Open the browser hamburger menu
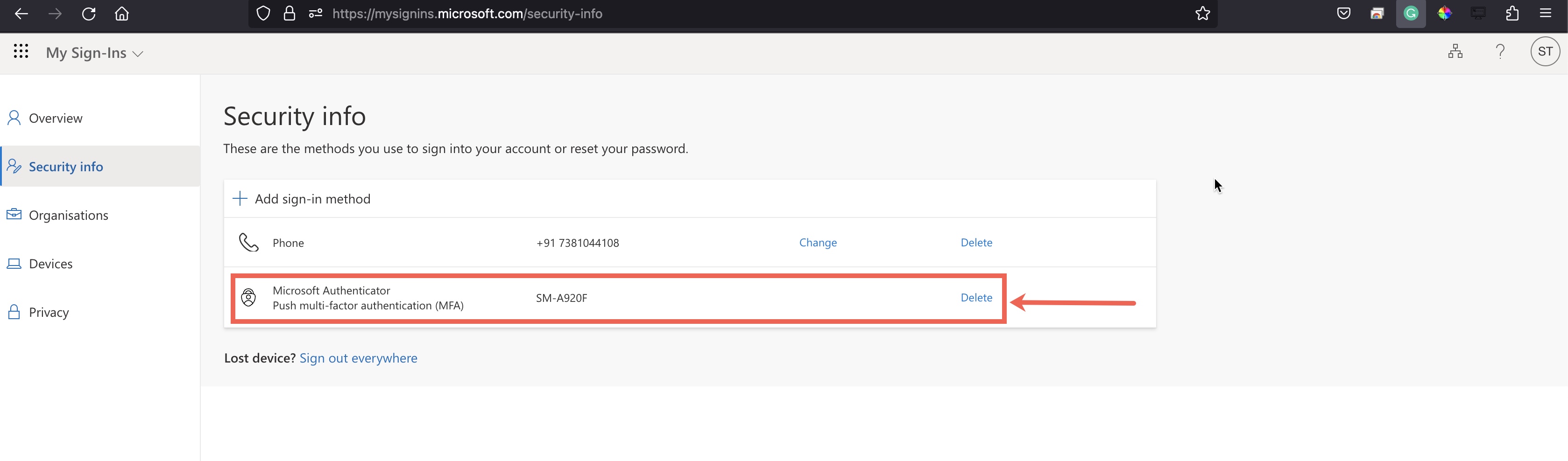This screenshot has height=461, width=1568. pyautogui.click(x=1545, y=14)
